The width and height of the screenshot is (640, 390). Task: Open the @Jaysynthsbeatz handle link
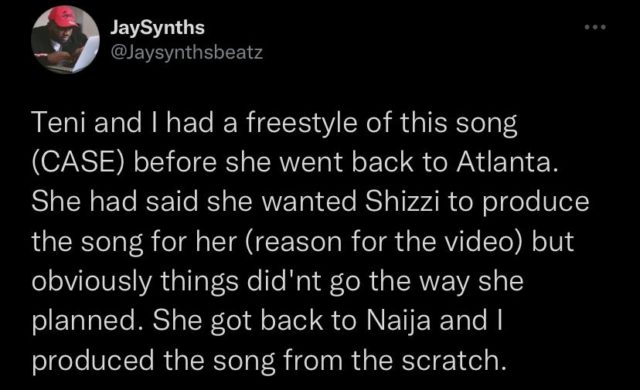[187, 52]
